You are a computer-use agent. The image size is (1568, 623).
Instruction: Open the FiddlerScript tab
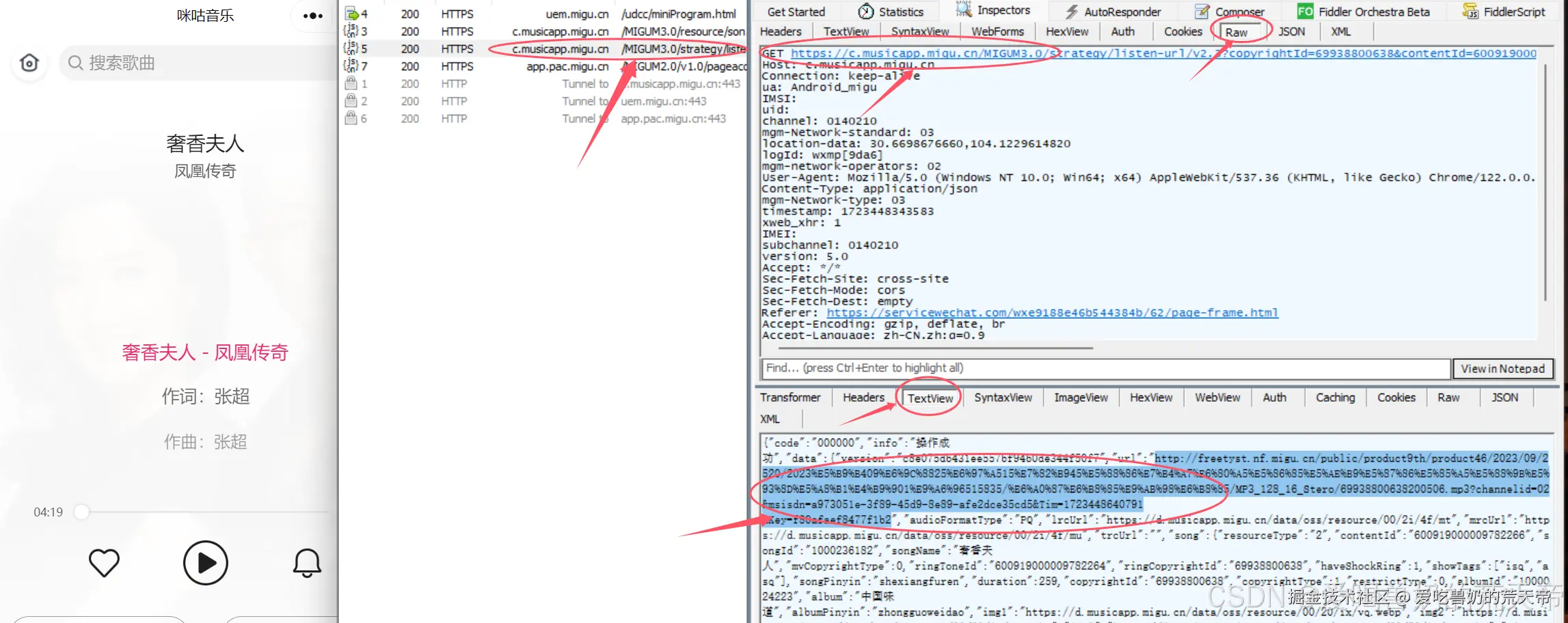click(x=1504, y=12)
